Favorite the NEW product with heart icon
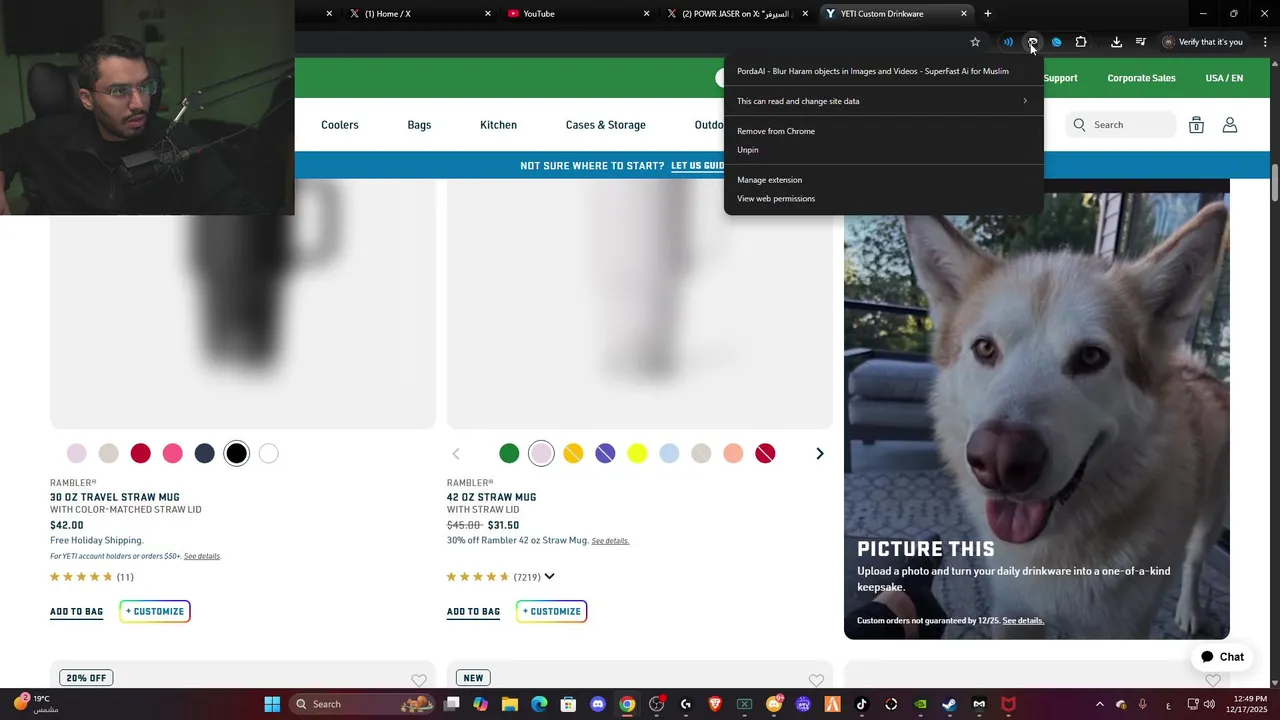1280x720 pixels. click(x=816, y=681)
